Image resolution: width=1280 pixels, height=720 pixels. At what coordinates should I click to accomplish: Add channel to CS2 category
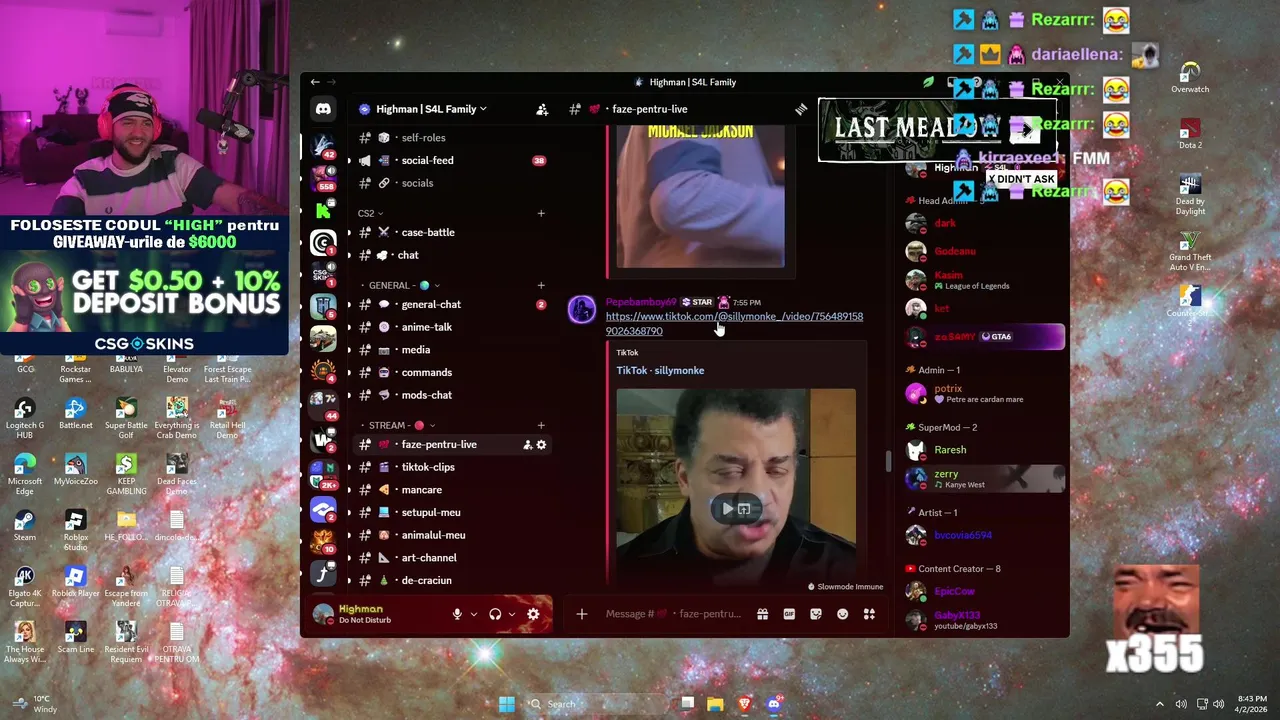click(541, 213)
